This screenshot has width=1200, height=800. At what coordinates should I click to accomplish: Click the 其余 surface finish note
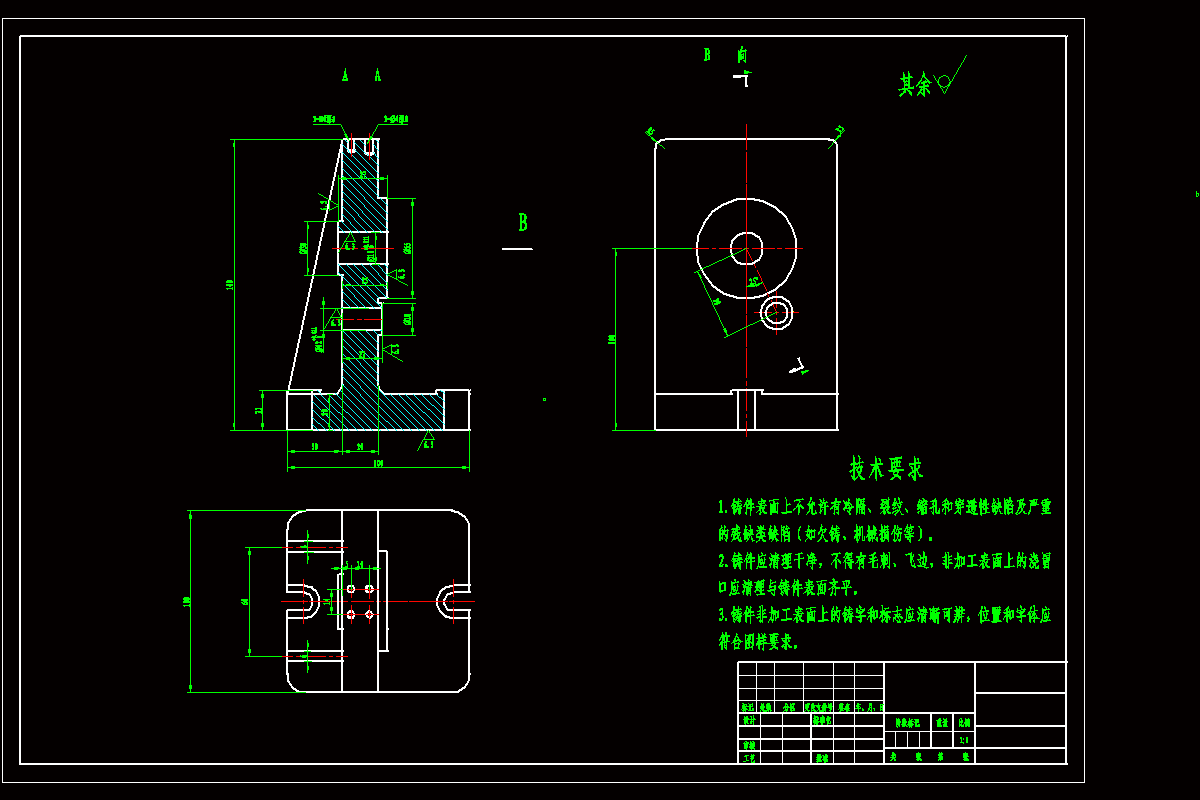click(x=915, y=85)
